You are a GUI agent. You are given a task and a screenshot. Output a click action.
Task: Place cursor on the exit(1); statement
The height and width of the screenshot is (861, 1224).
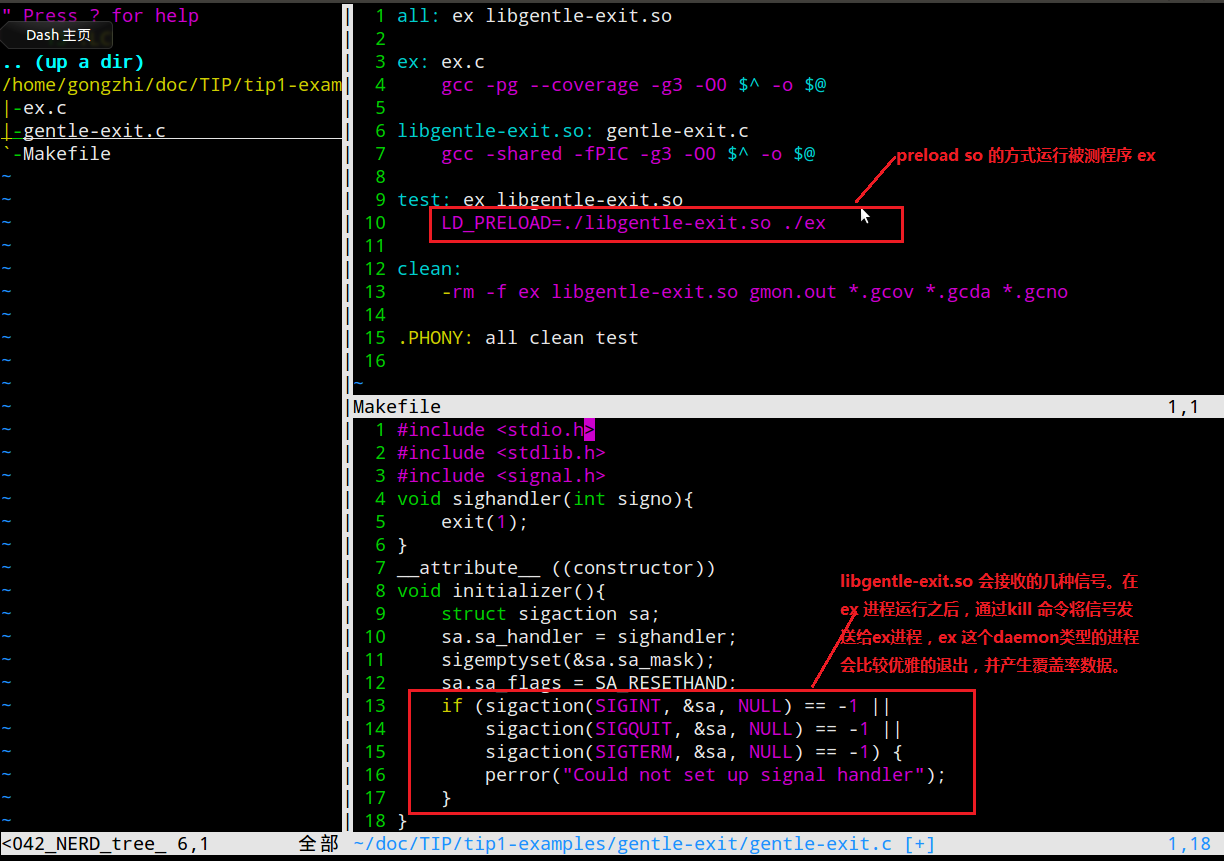tap(484, 522)
